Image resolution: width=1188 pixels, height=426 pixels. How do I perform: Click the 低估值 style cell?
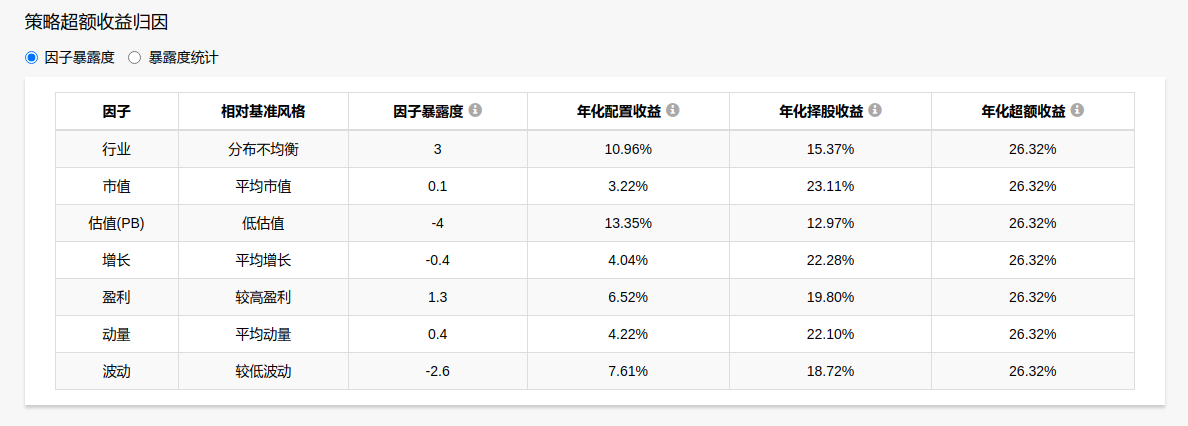pos(263,223)
